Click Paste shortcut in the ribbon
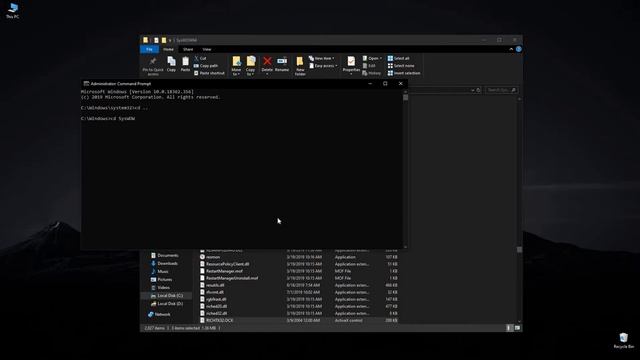 [209, 73]
